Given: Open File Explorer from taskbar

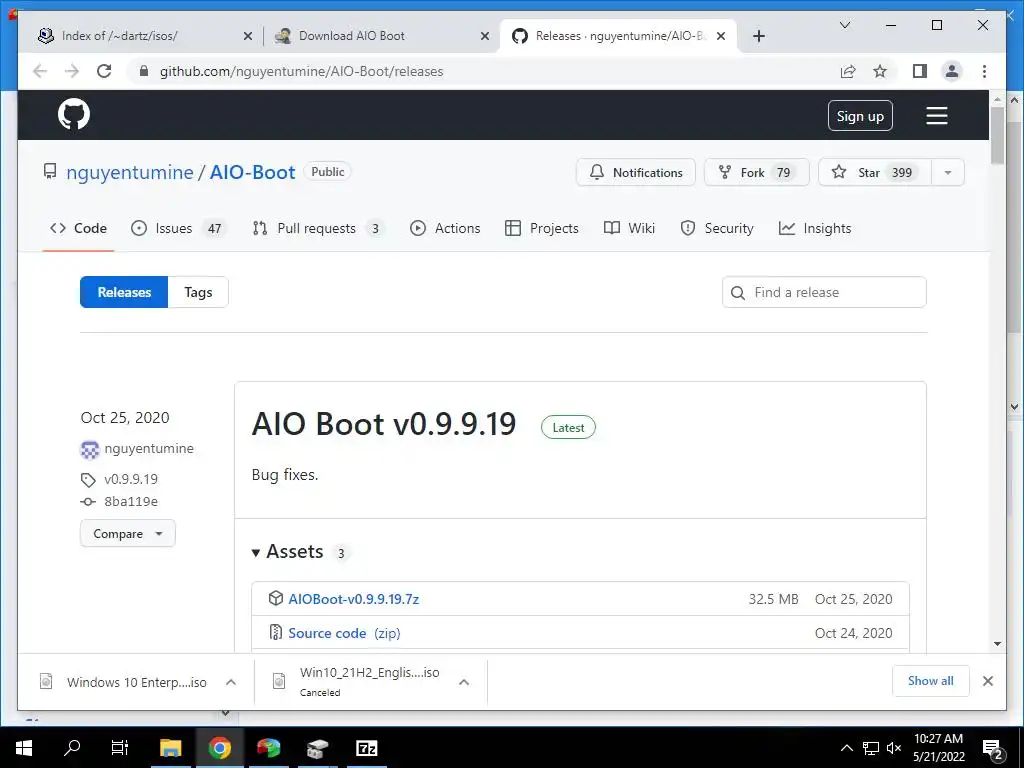Looking at the screenshot, I should tap(170, 748).
